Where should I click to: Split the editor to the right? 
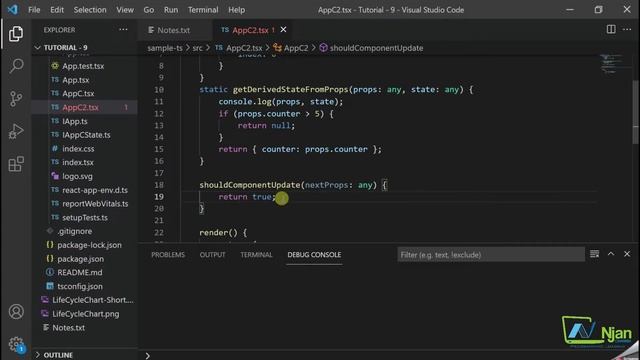[x=611, y=29]
